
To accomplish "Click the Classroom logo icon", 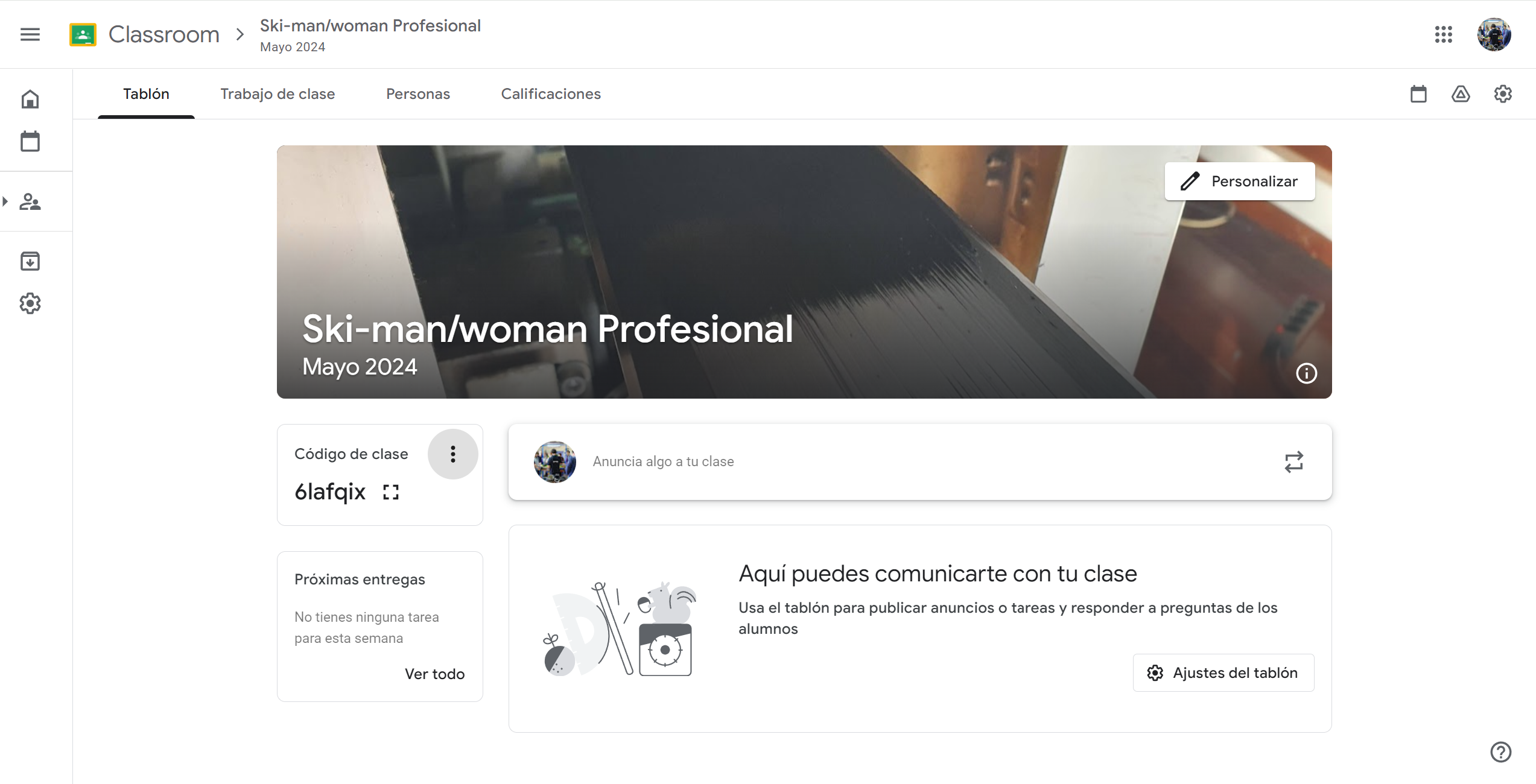I will 83,34.
